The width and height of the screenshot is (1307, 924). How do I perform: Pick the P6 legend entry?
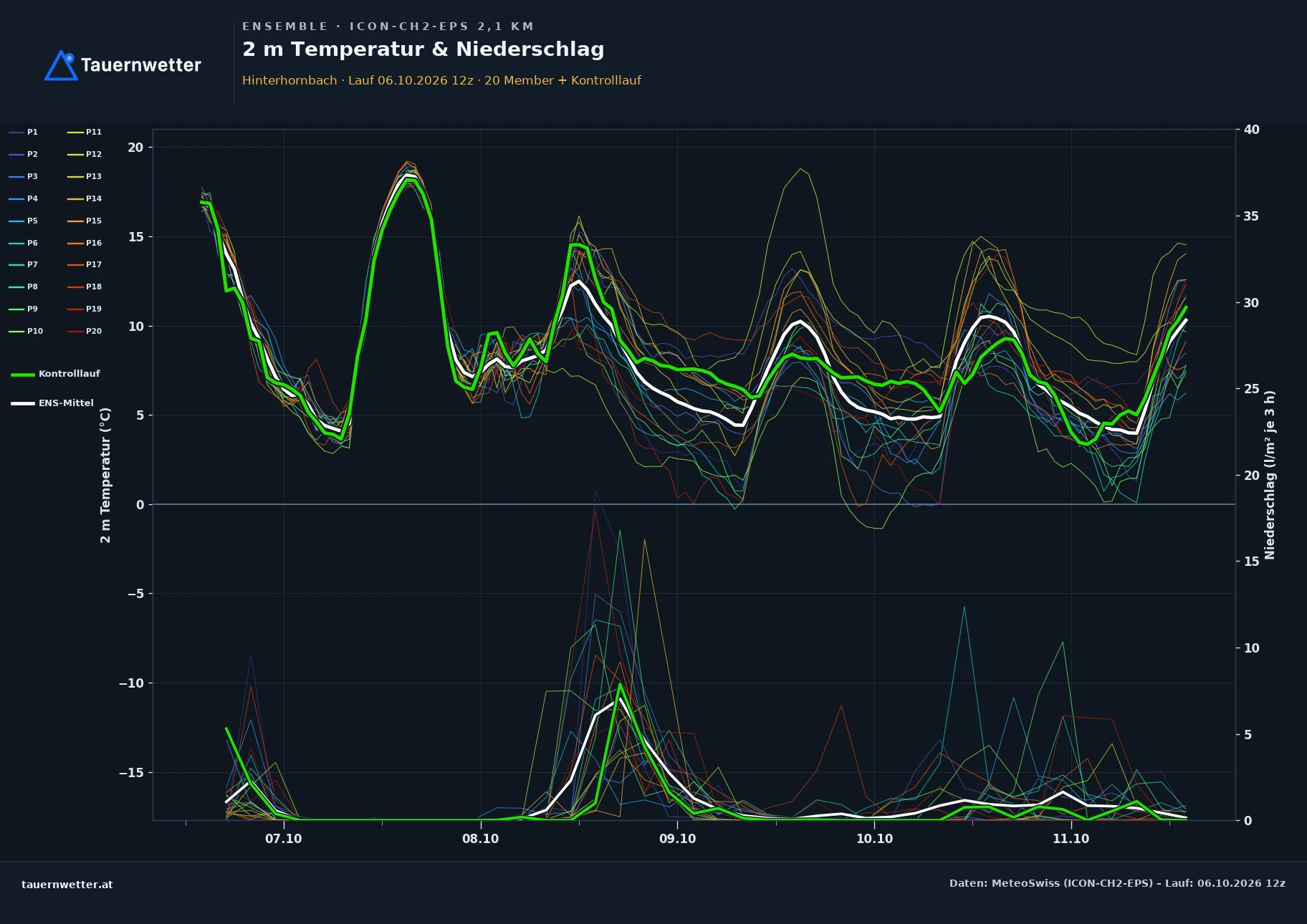click(24, 243)
